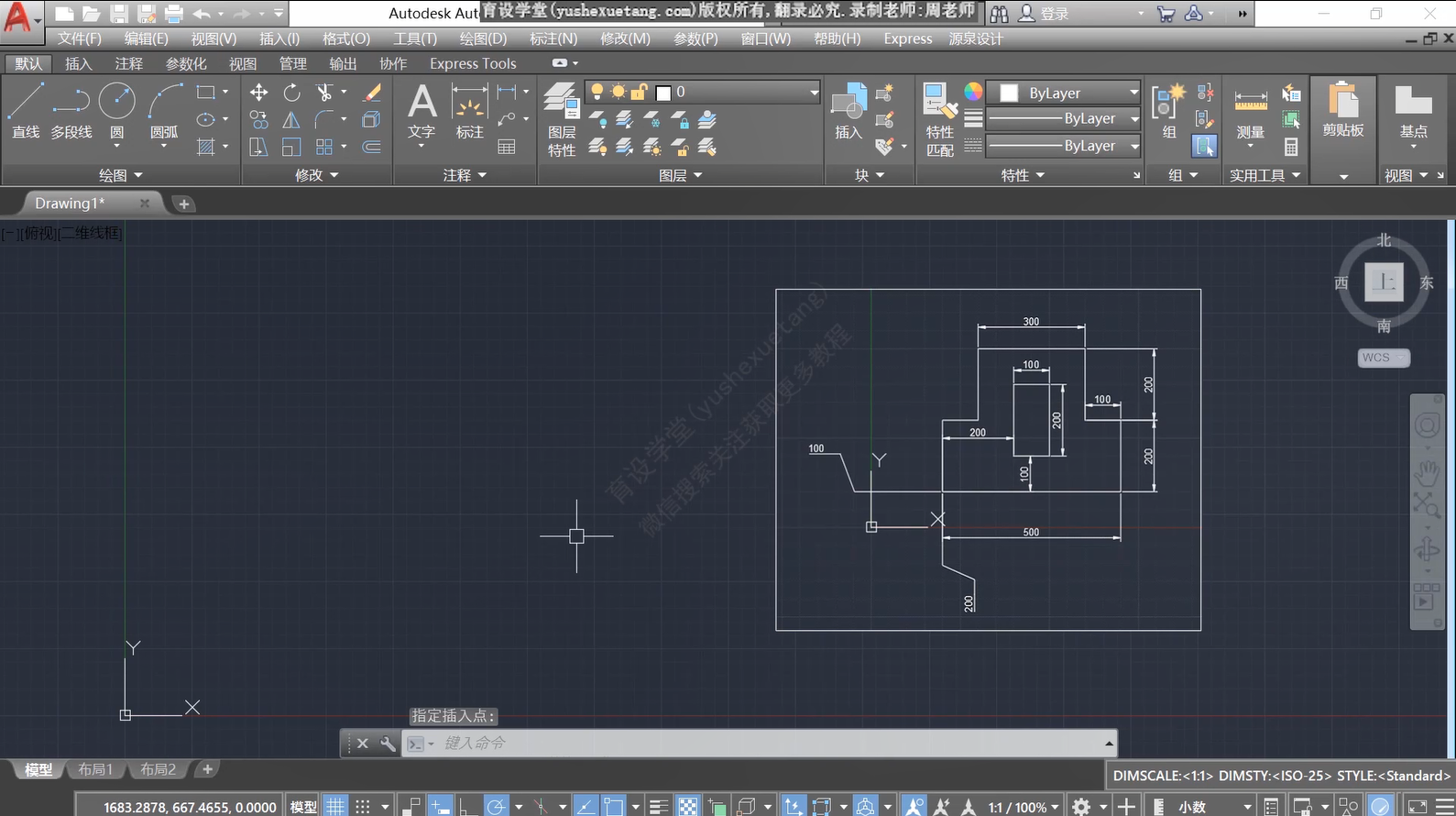Image resolution: width=1456 pixels, height=816 pixels.
Task: Click Match Properties (特性匹配) icon
Action: click(x=940, y=119)
